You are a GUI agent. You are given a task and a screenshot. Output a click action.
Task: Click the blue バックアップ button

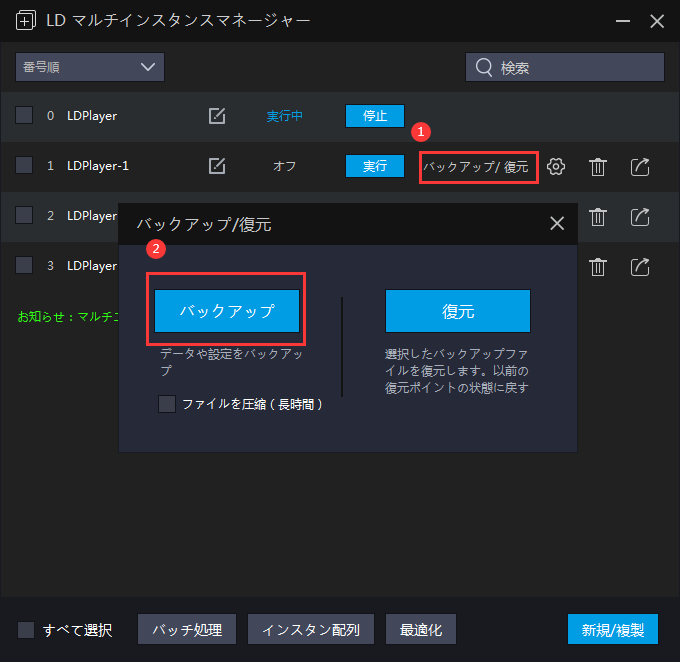coord(227,311)
